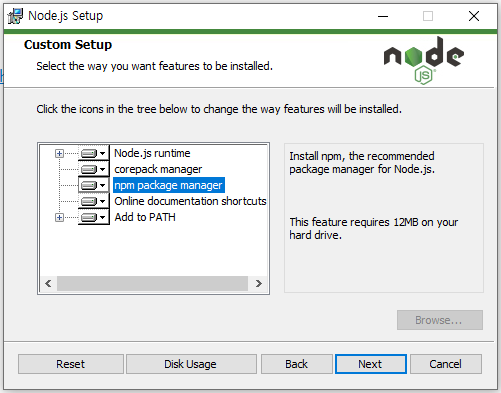Select the Node.js runtime tree item

(152, 153)
